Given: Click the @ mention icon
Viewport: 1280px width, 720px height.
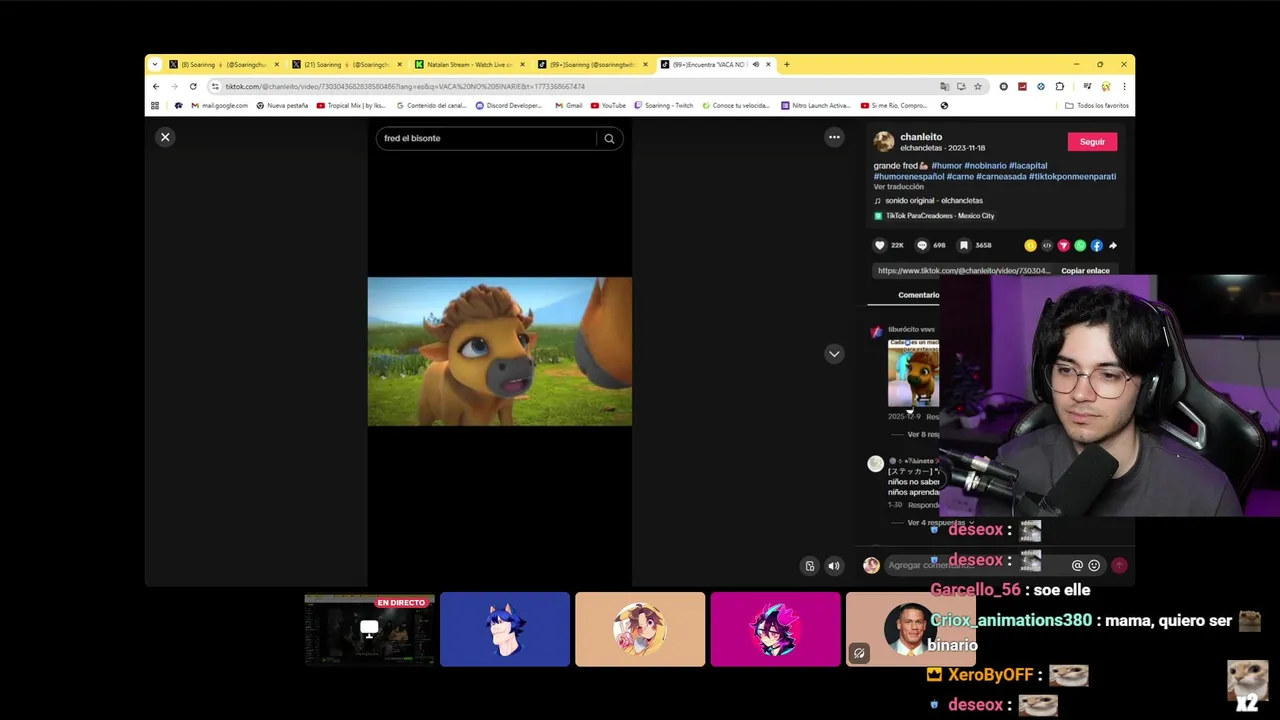Looking at the screenshot, I should pyautogui.click(x=1077, y=566).
